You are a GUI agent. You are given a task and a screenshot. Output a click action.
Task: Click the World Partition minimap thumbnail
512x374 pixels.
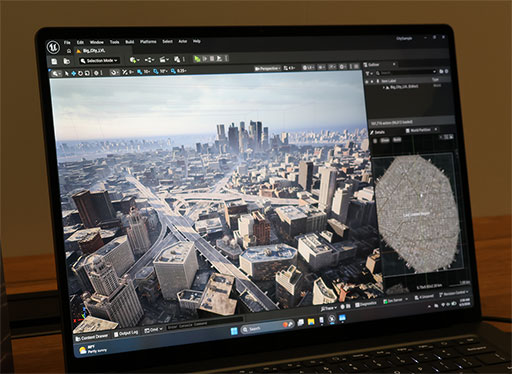419,213
